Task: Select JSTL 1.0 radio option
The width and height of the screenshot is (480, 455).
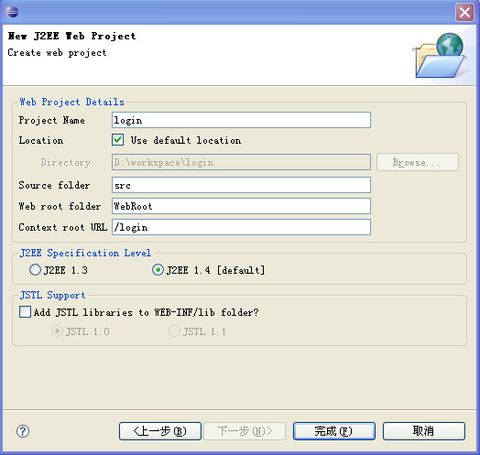Action: click(x=57, y=331)
